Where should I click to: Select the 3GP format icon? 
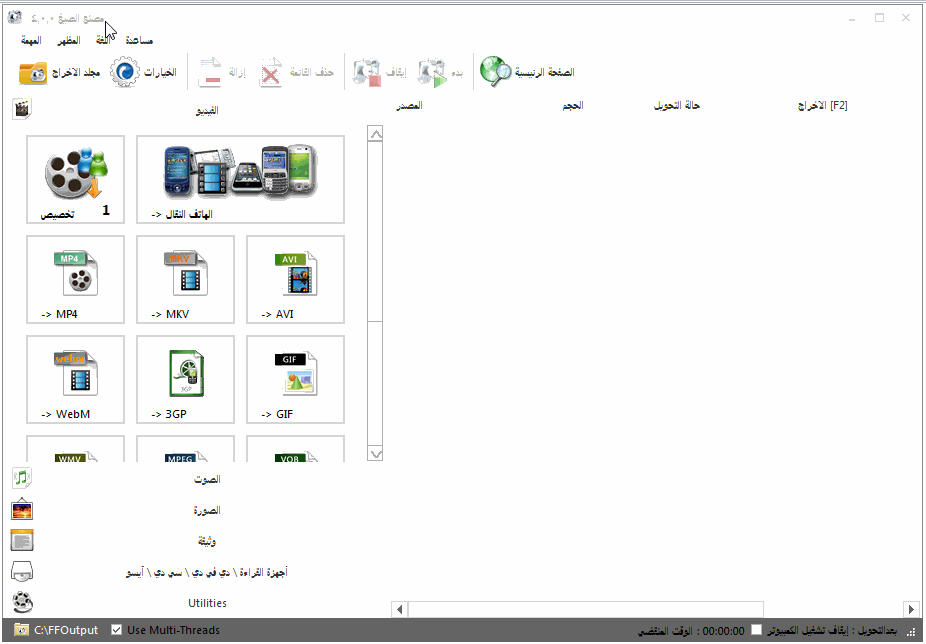186,379
